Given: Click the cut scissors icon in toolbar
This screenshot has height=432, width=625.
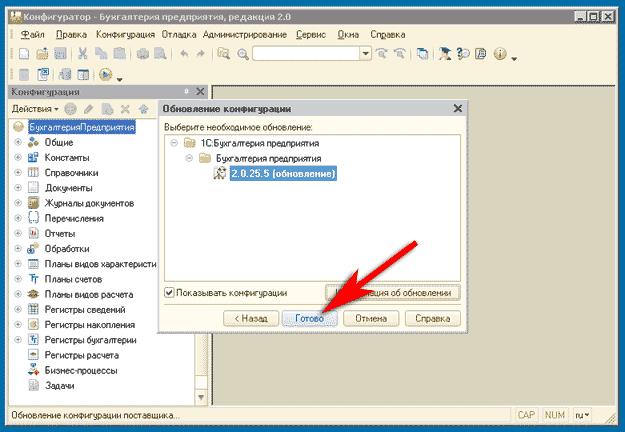Looking at the screenshot, I should click(83, 54).
